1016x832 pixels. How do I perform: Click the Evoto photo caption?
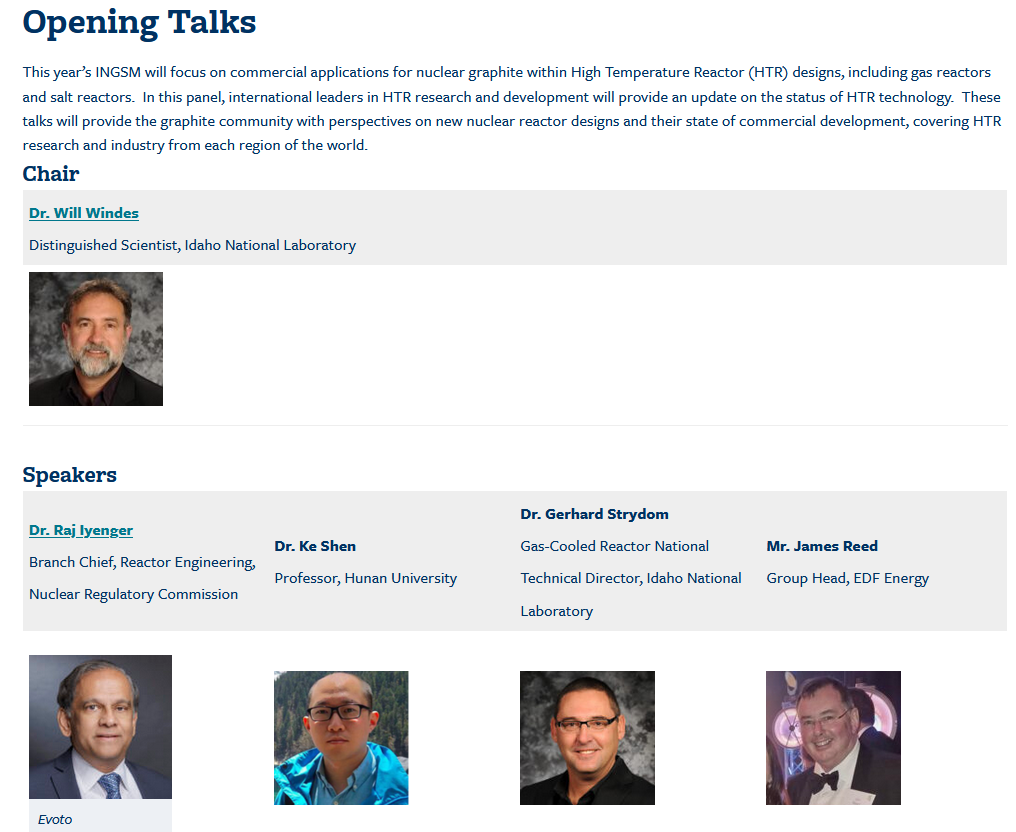(x=55, y=819)
